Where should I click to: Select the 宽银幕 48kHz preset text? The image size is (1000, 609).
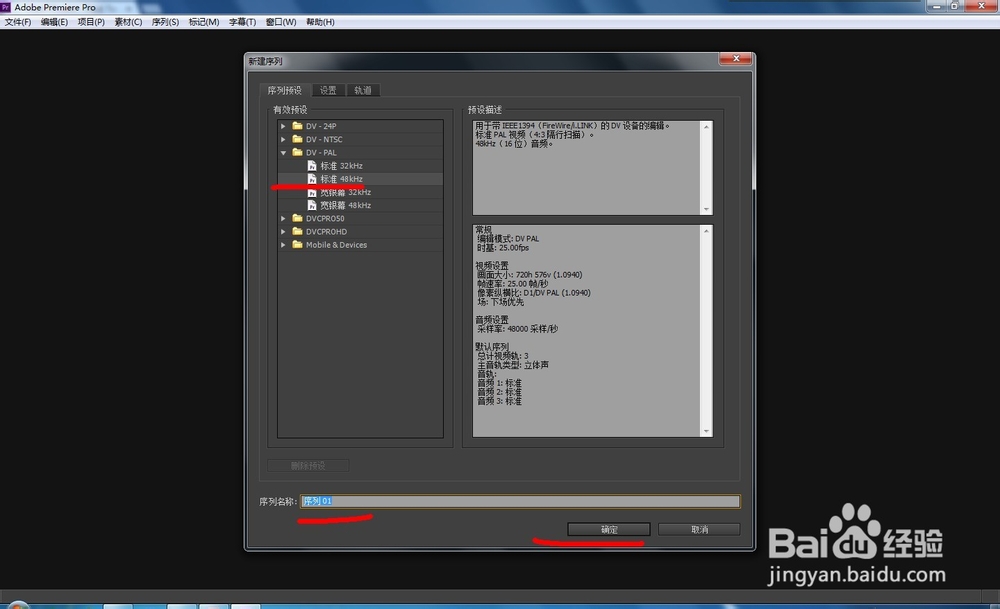click(346, 205)
